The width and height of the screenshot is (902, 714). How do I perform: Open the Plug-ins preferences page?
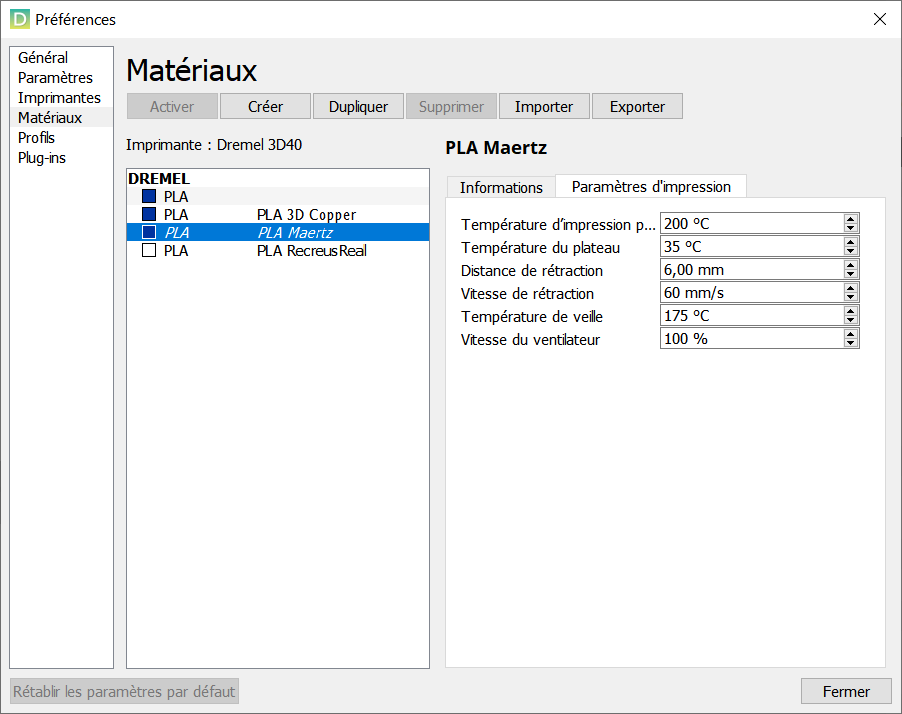[x=61, y=158]
